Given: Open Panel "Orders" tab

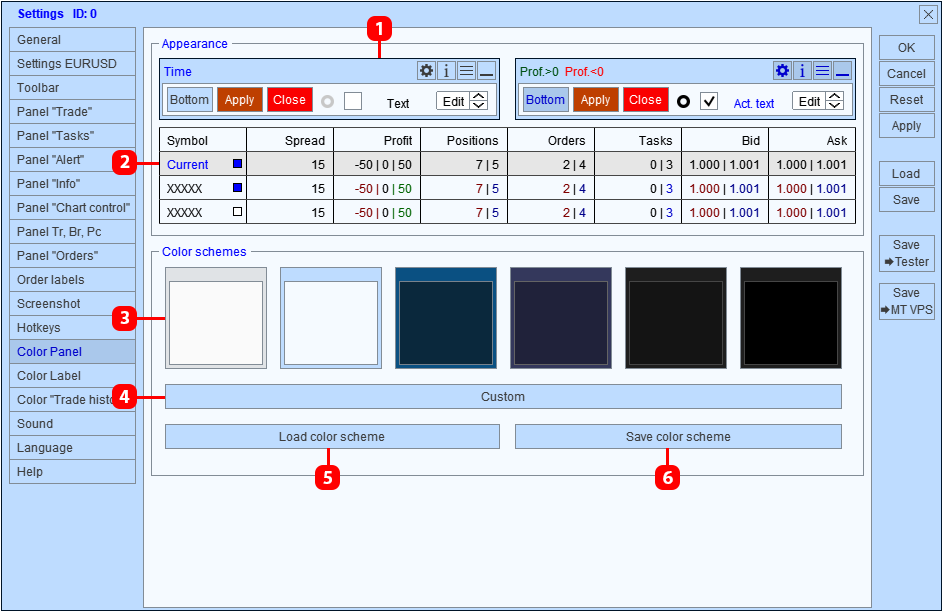Looking at the screenshot, I should pos(72,256).
